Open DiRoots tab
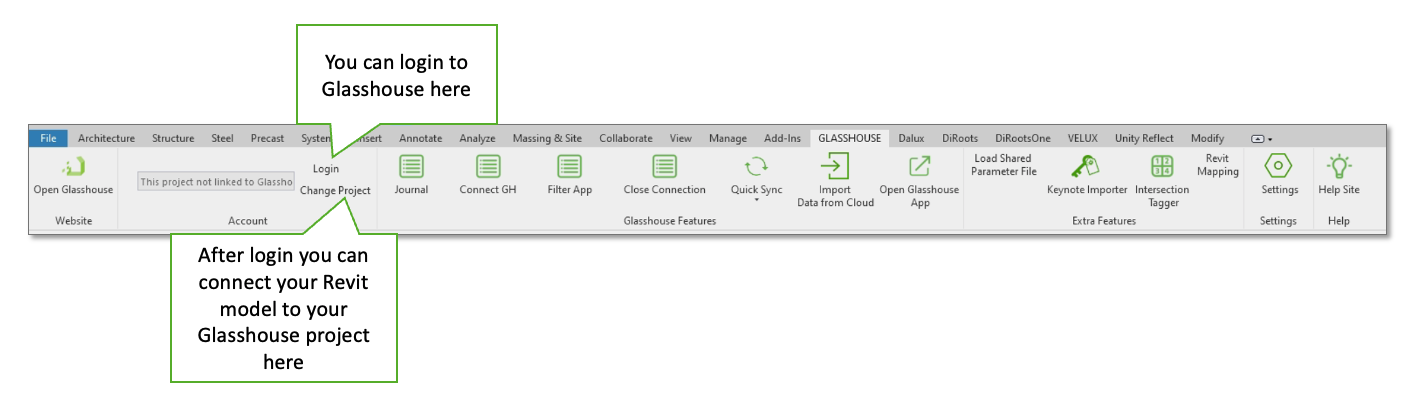 (960, 138)
